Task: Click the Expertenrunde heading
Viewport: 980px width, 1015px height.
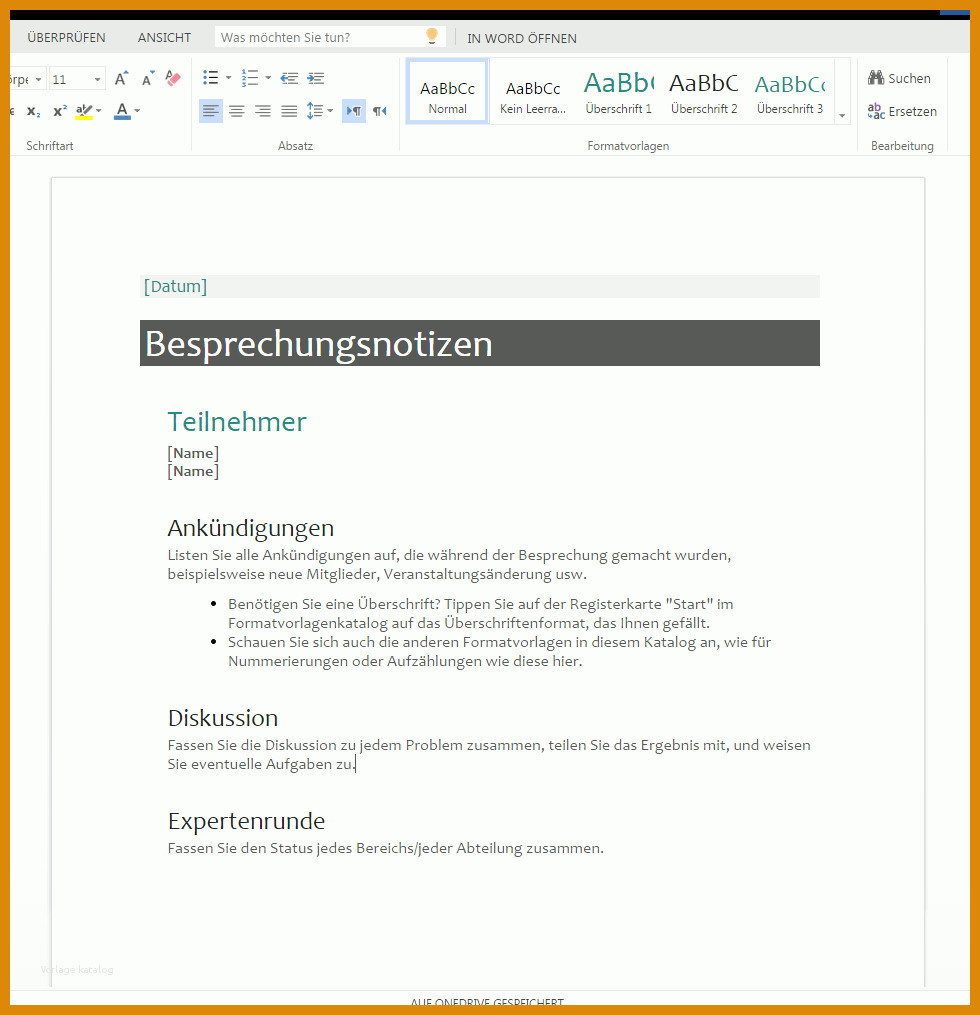Action: 246,821
